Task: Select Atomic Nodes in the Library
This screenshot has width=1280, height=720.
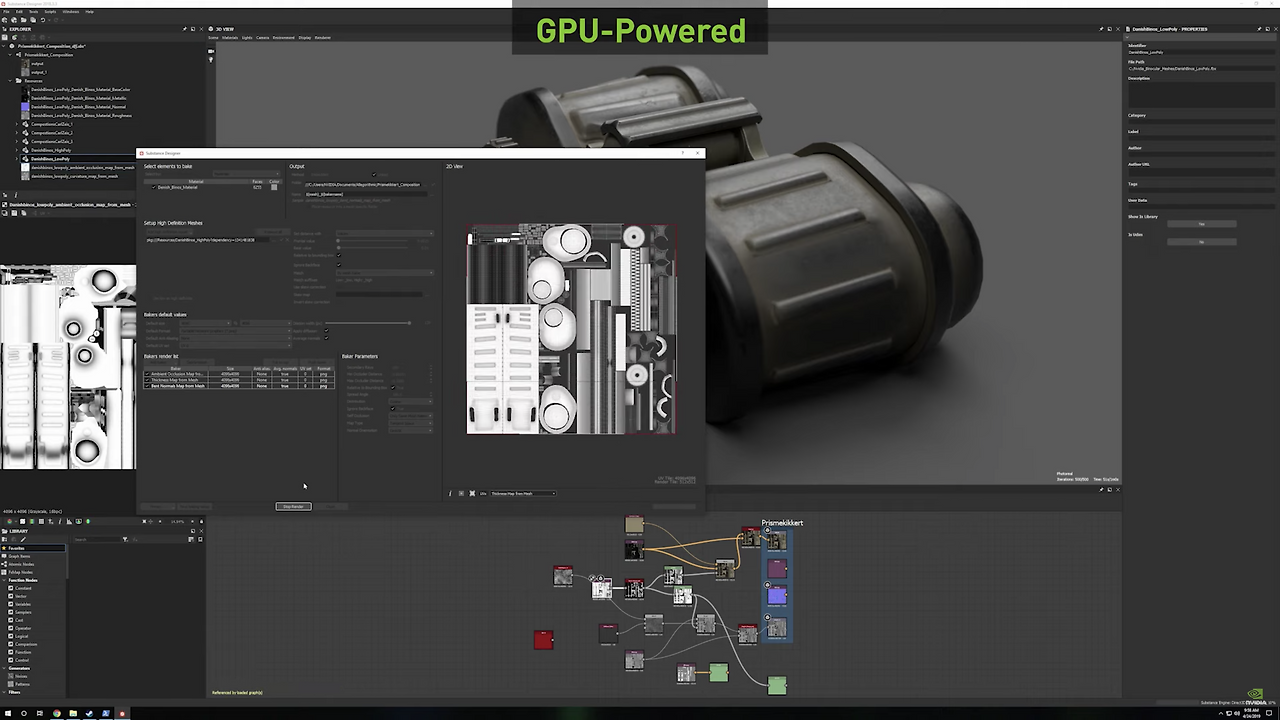Action: click(21, 564)
